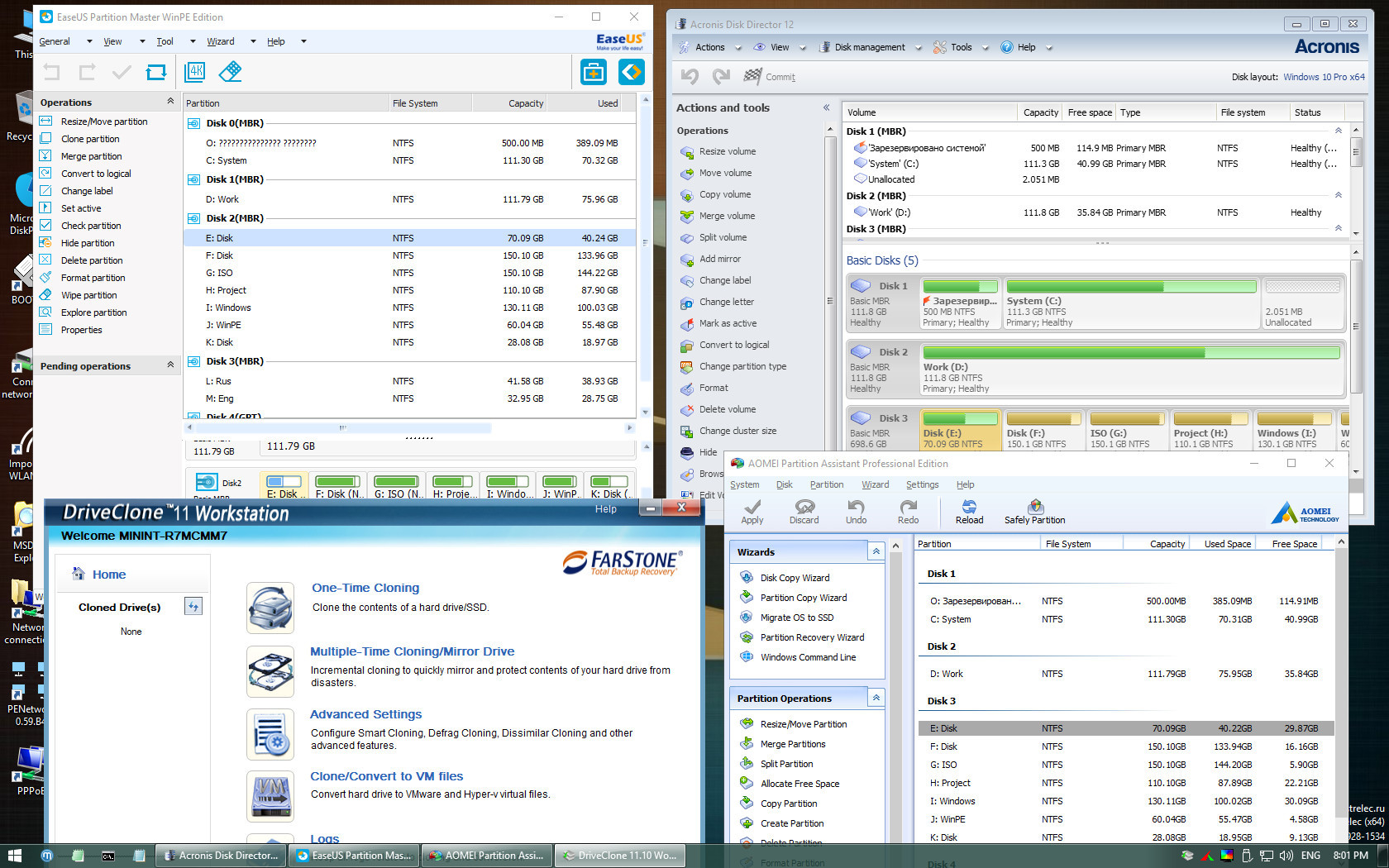Click EaseUS Wipe data eraser icon
This screenshot has width=1389, height=868.
coord(231,72)
